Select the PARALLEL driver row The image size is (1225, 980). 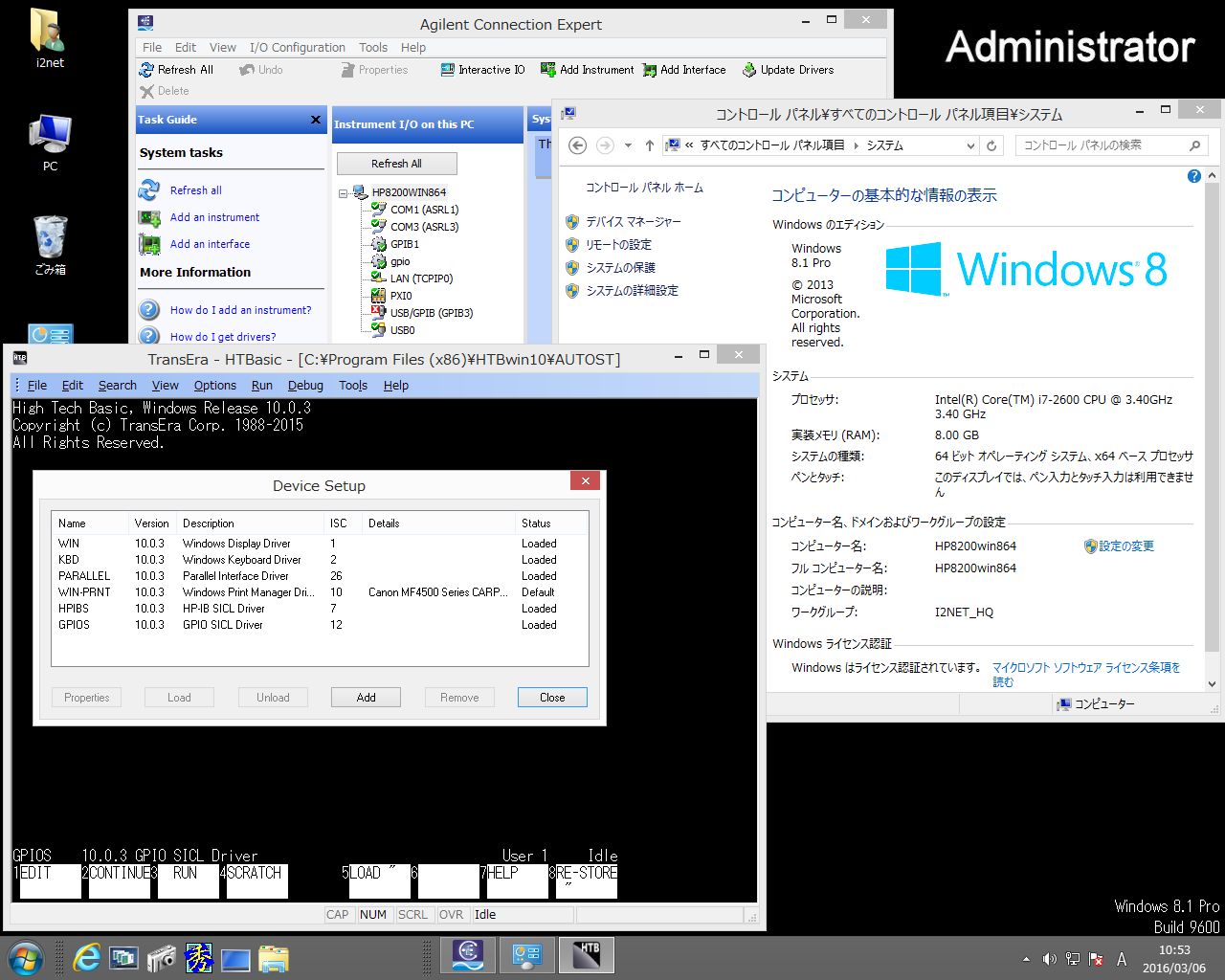[x=320, y=576]
